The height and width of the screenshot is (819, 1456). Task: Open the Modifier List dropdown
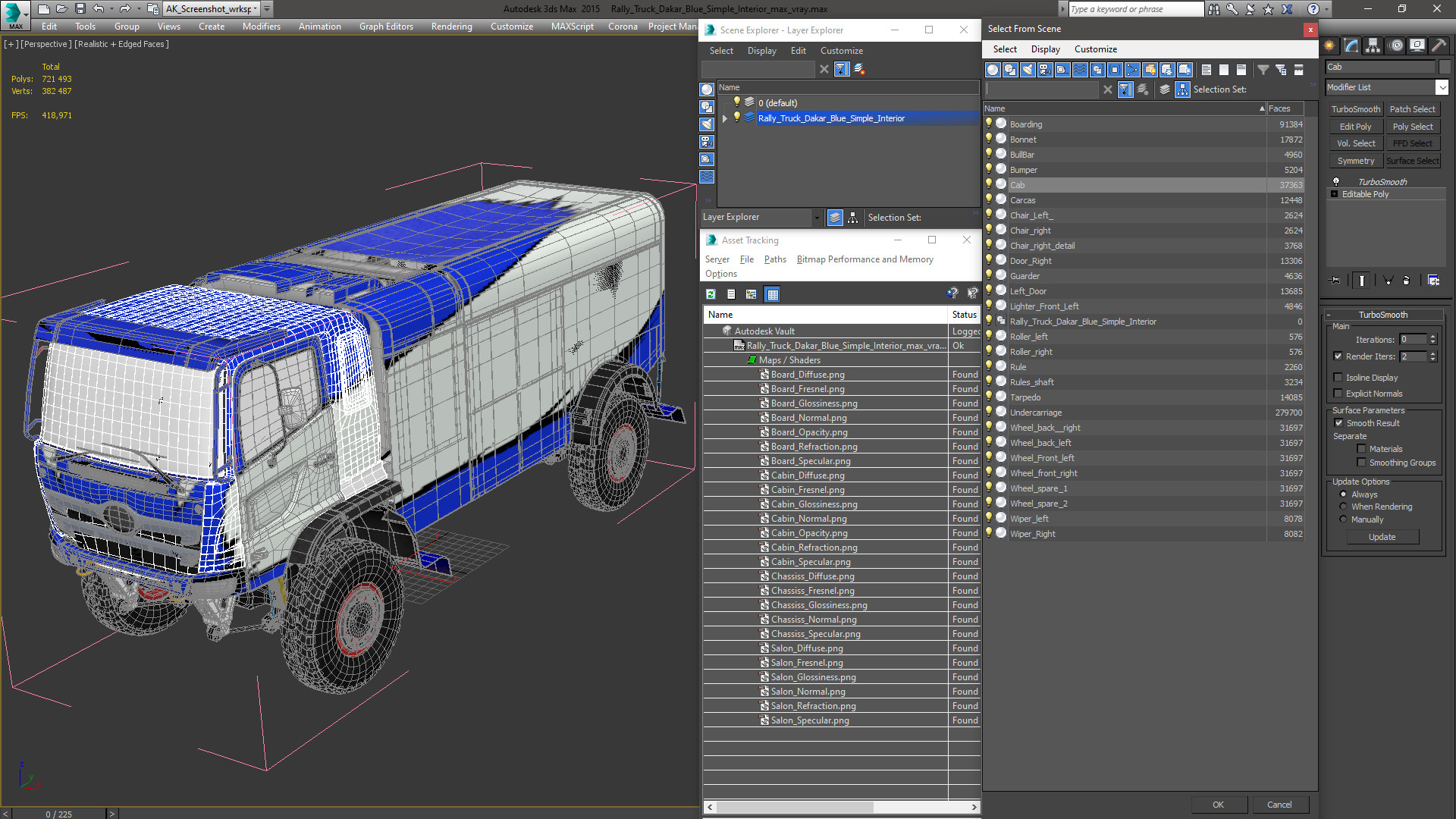pos(1442,87)
